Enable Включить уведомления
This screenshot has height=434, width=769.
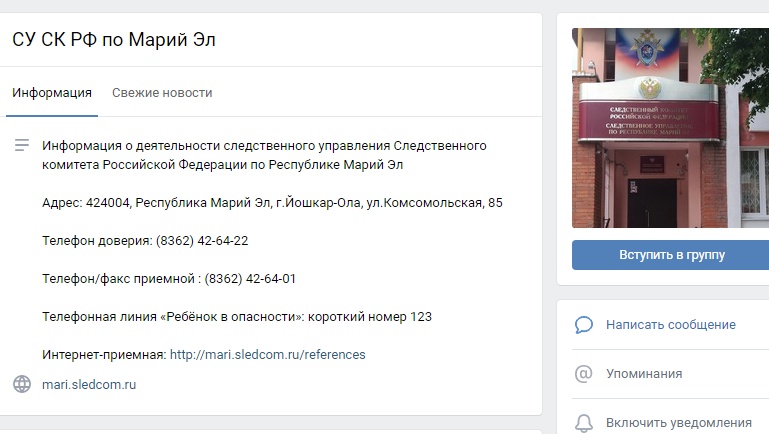click(x=679, y=423)
